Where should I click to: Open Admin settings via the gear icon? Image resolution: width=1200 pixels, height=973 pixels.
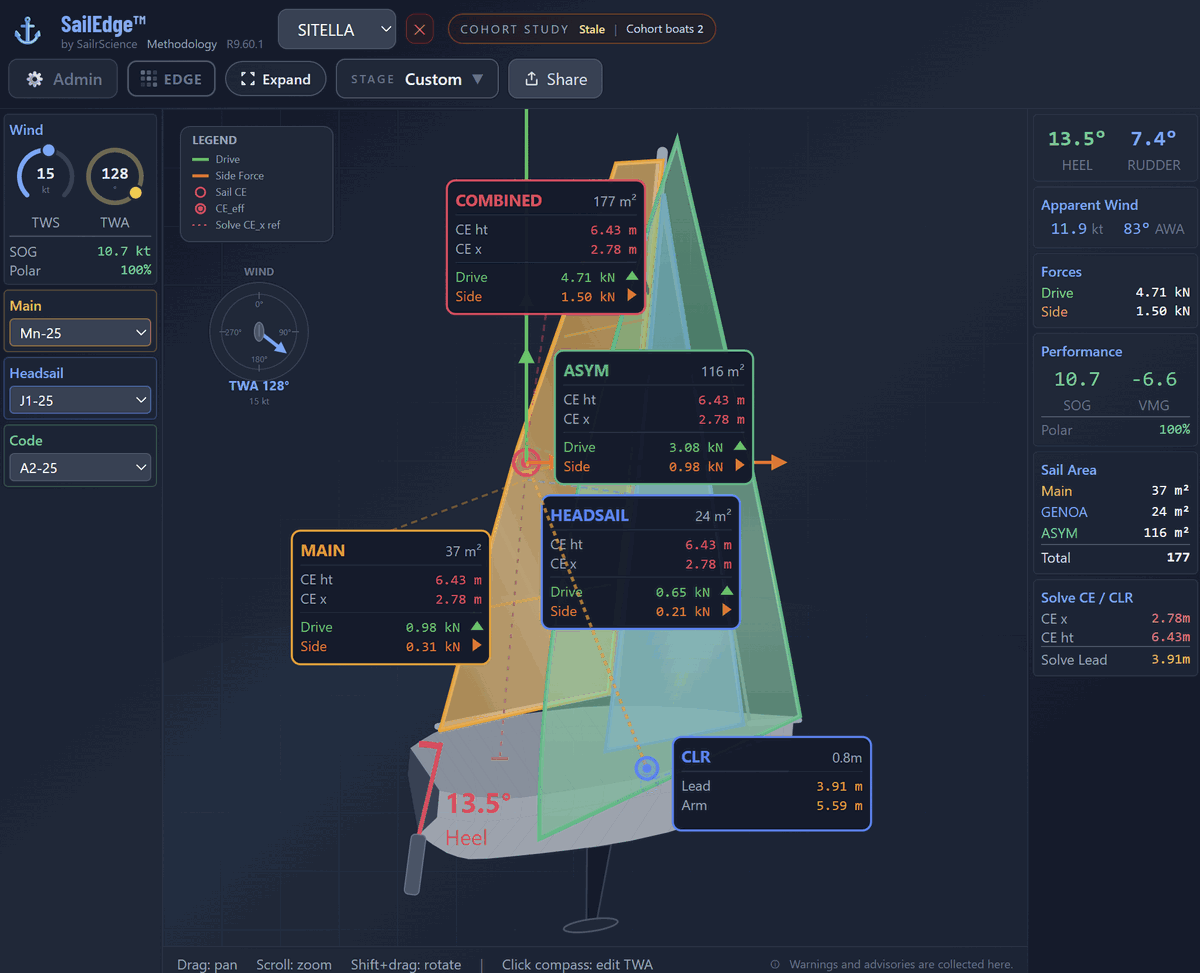[34, 78]
